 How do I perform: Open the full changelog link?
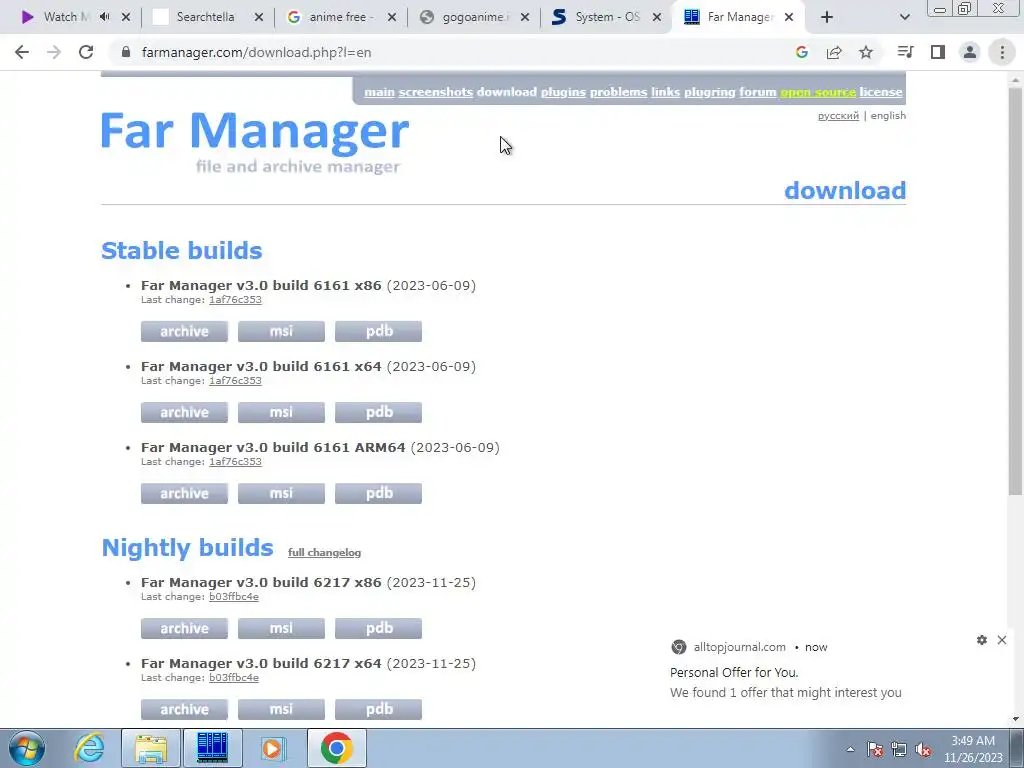(x=325, y=552)
